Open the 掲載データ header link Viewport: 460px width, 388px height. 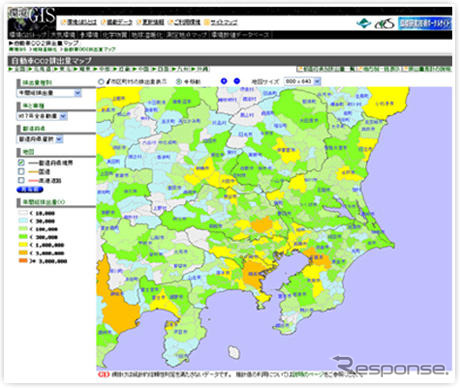[x=117, y=22]
